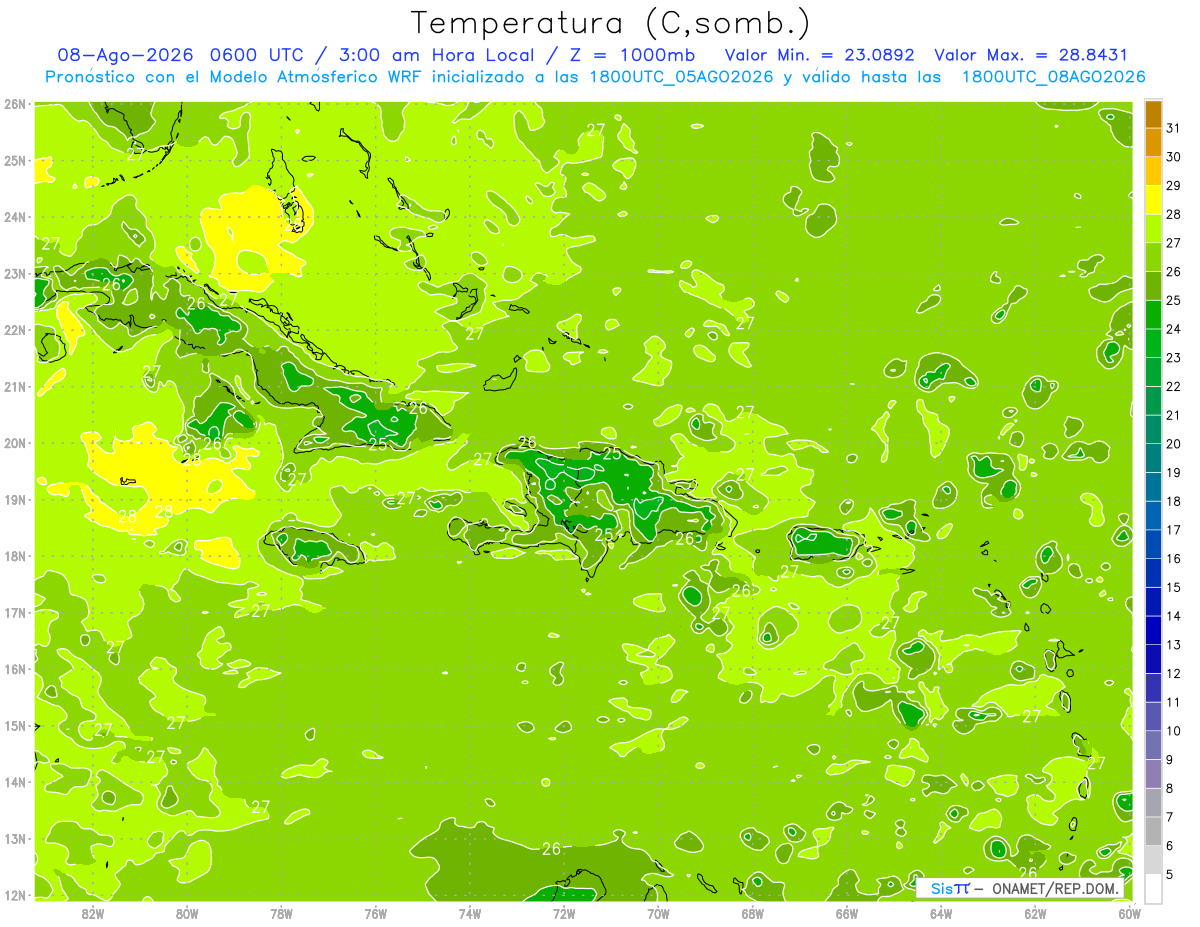Click the "20N" latitude axis label
This screenshot has height=927, width=1200.
tap(14, 443)
